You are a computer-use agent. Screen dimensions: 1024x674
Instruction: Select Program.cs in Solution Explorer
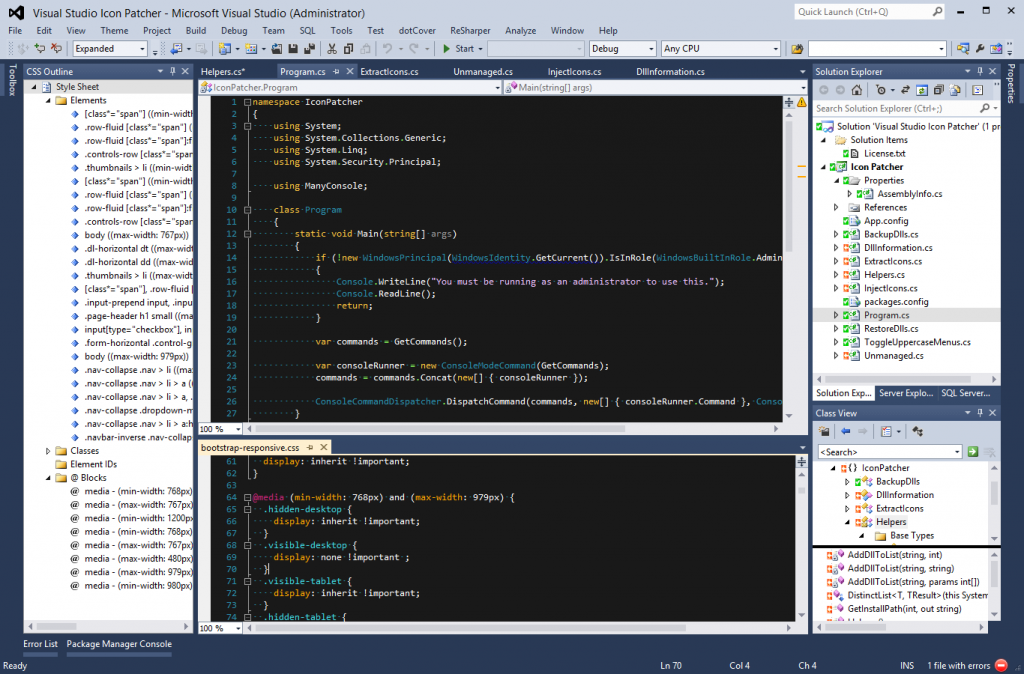click(906, 315)
